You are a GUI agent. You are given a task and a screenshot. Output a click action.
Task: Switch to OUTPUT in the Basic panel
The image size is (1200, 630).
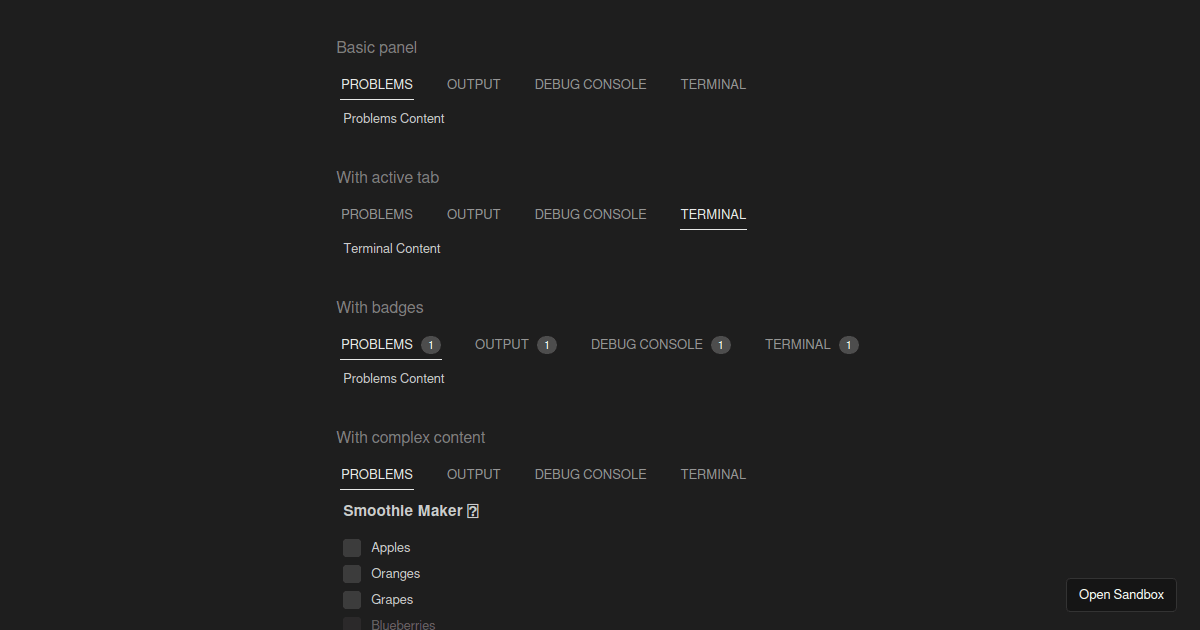click(473, 84)
